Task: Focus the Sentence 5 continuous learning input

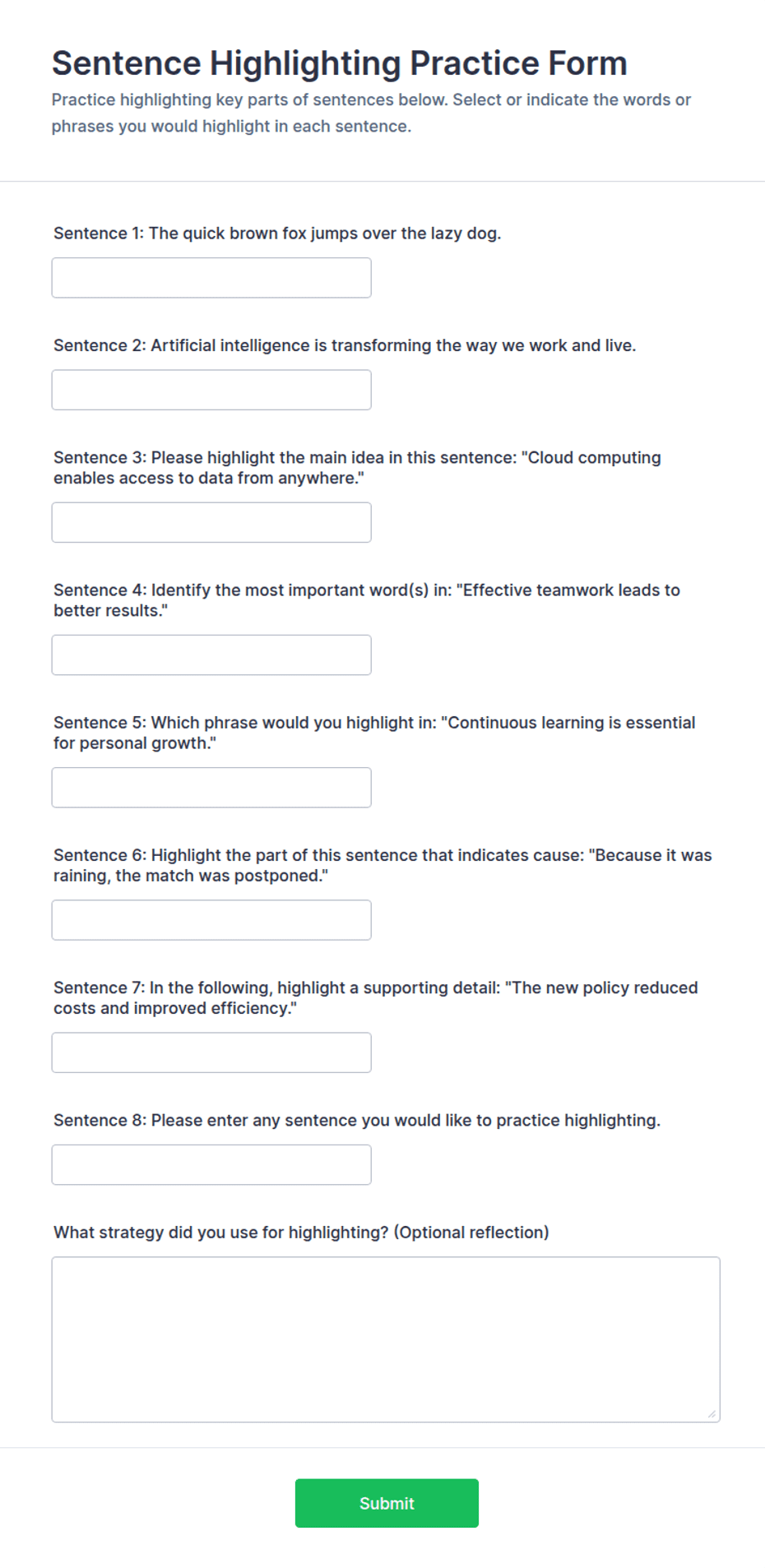Action: point(211,788)
